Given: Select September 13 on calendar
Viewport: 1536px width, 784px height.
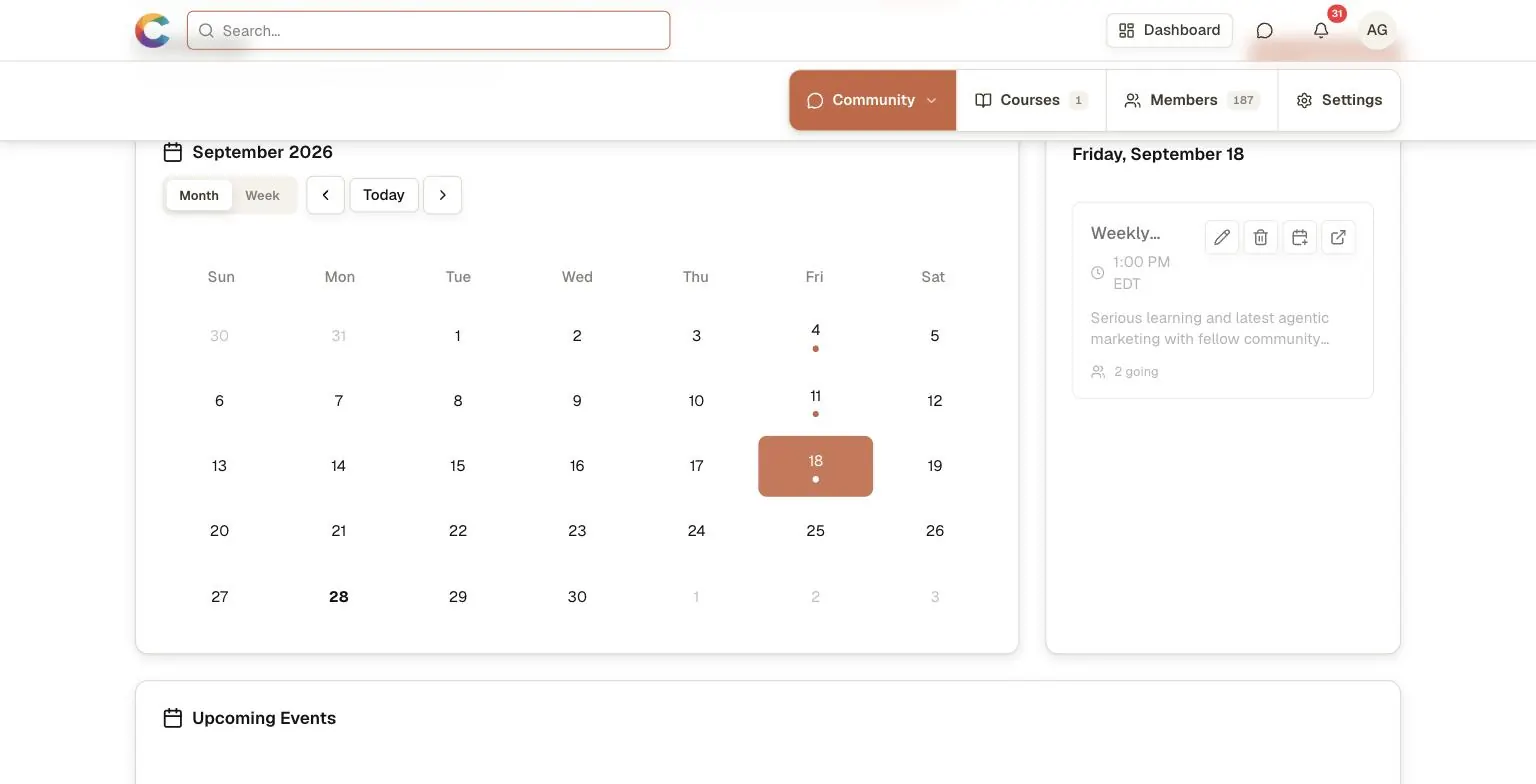Looking at the screenshot, I should point(220,466).
